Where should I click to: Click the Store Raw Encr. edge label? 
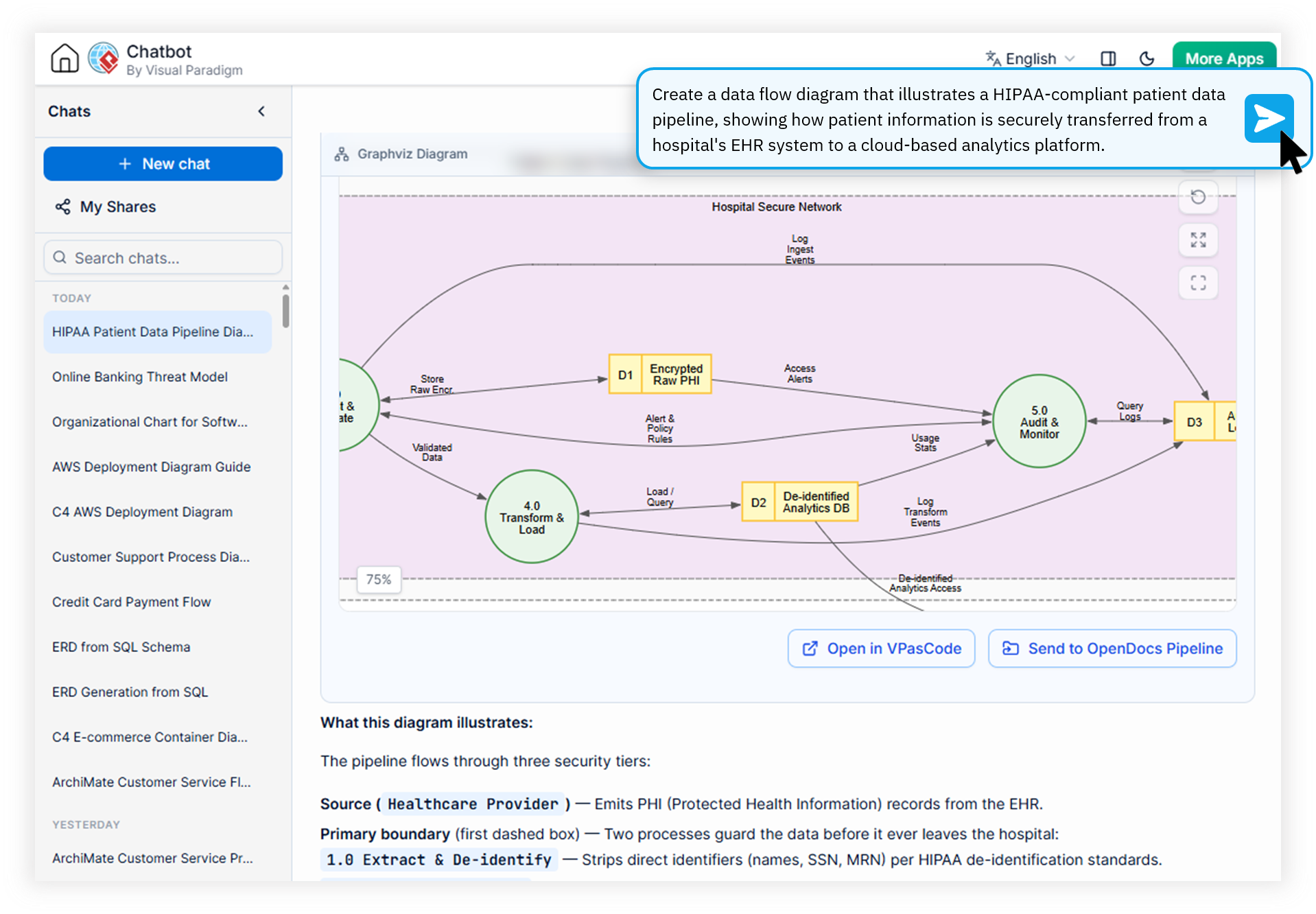(x=432, y=384)
